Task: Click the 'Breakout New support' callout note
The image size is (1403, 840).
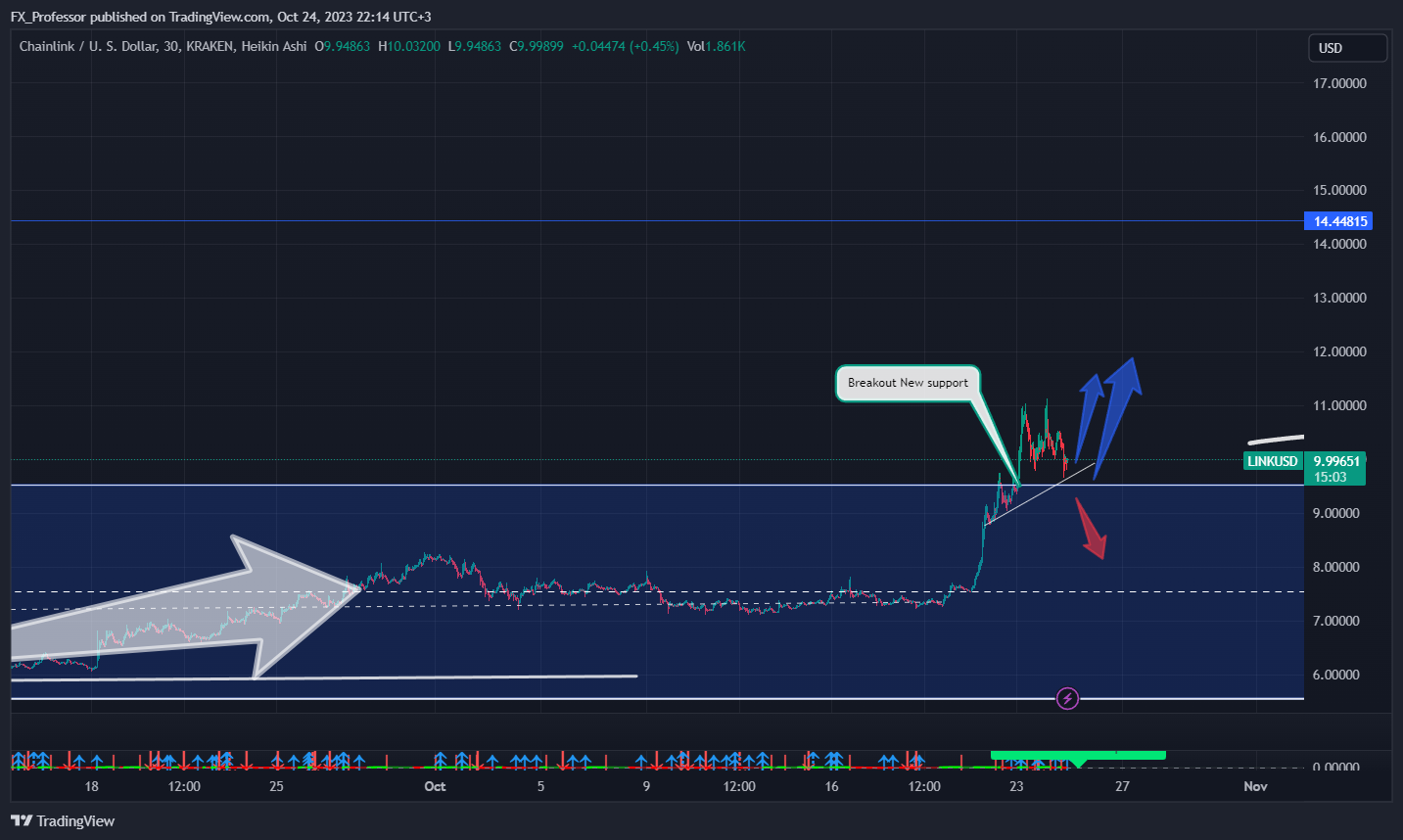Action: 908,383
